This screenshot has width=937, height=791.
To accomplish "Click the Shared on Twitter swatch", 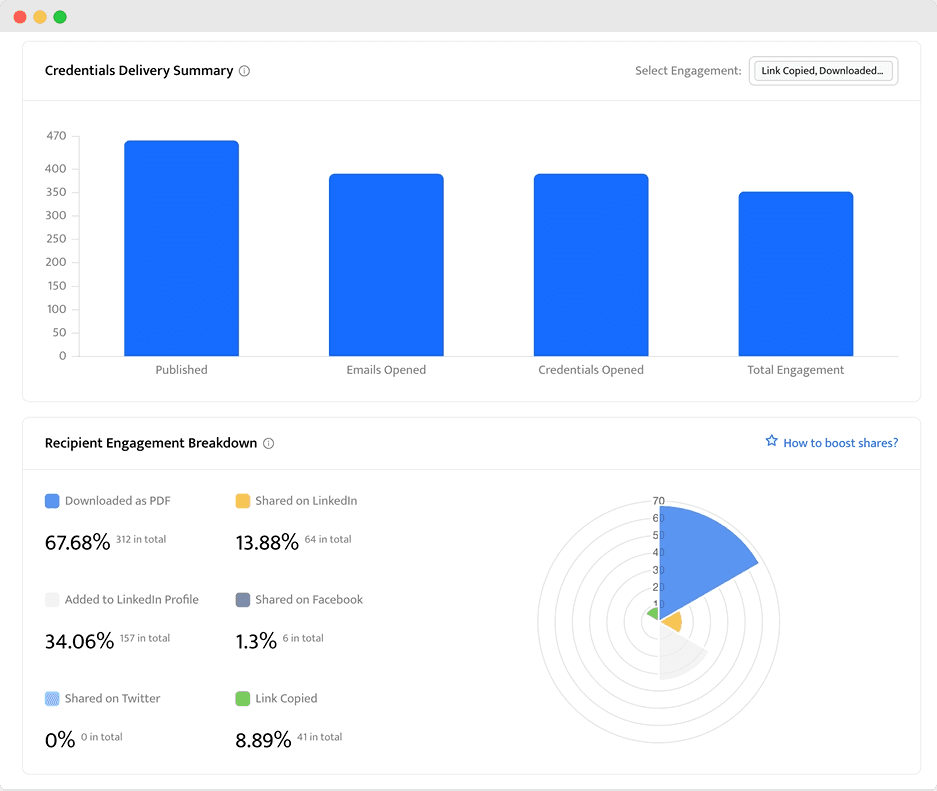I will click(x=52, y=698).
